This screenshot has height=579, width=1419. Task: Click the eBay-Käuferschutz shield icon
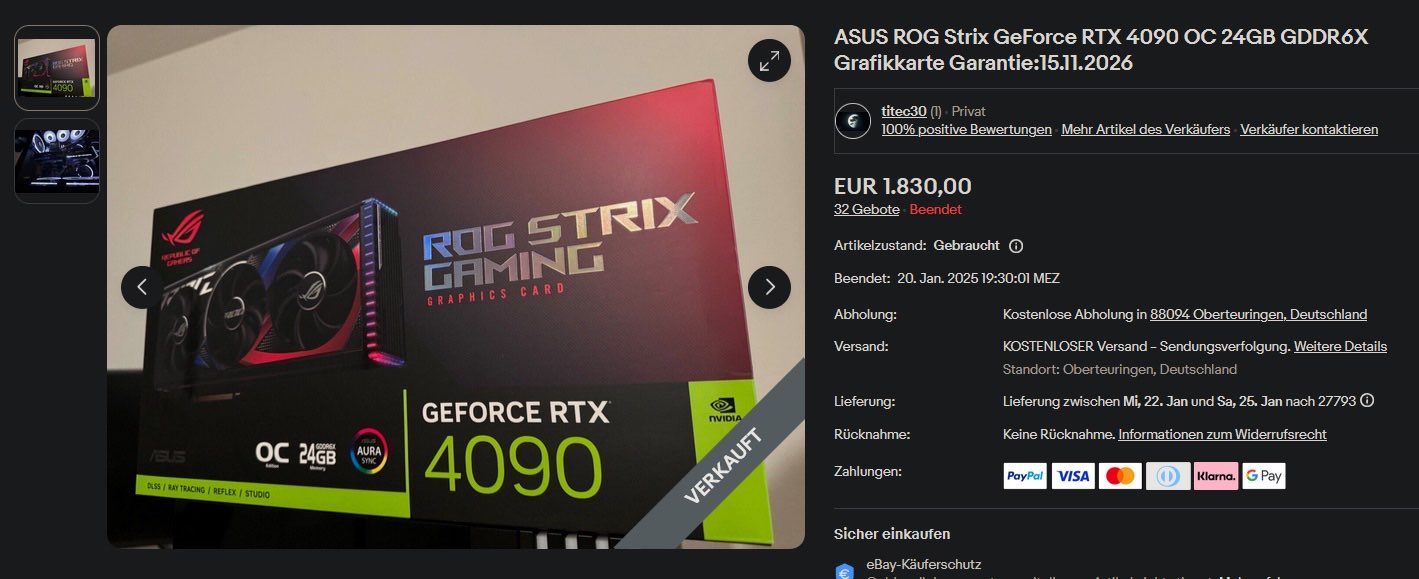(845, 571)
